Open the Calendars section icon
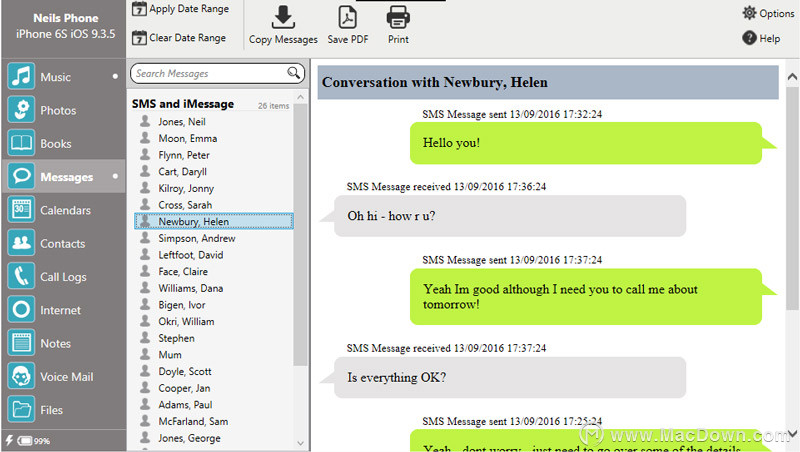This screenshot has width=800, height=452. pyautogui.click(x=21, y=210)
